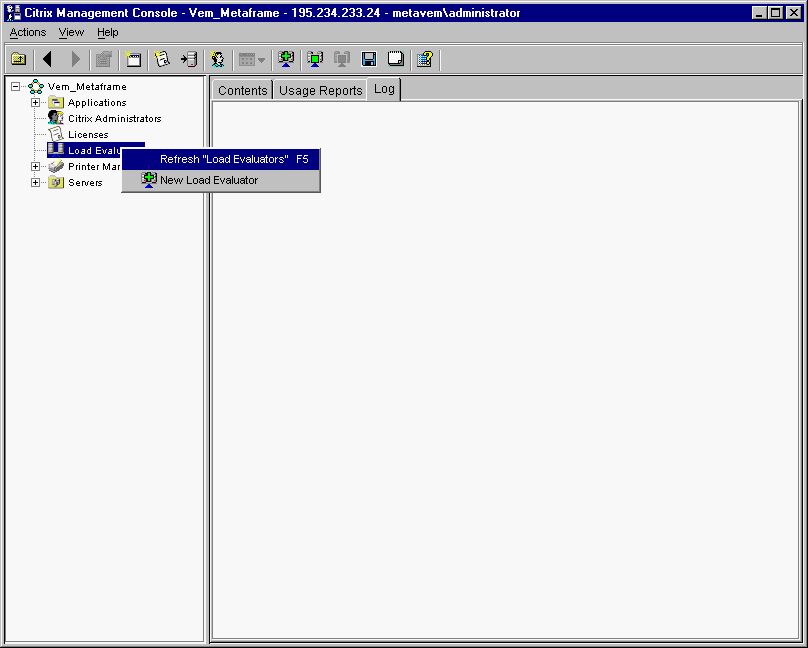The width and height of the screenshot is (808, 648).
Task: Click the Vem_Metaframe farm icon
Action: click(36, 87)
